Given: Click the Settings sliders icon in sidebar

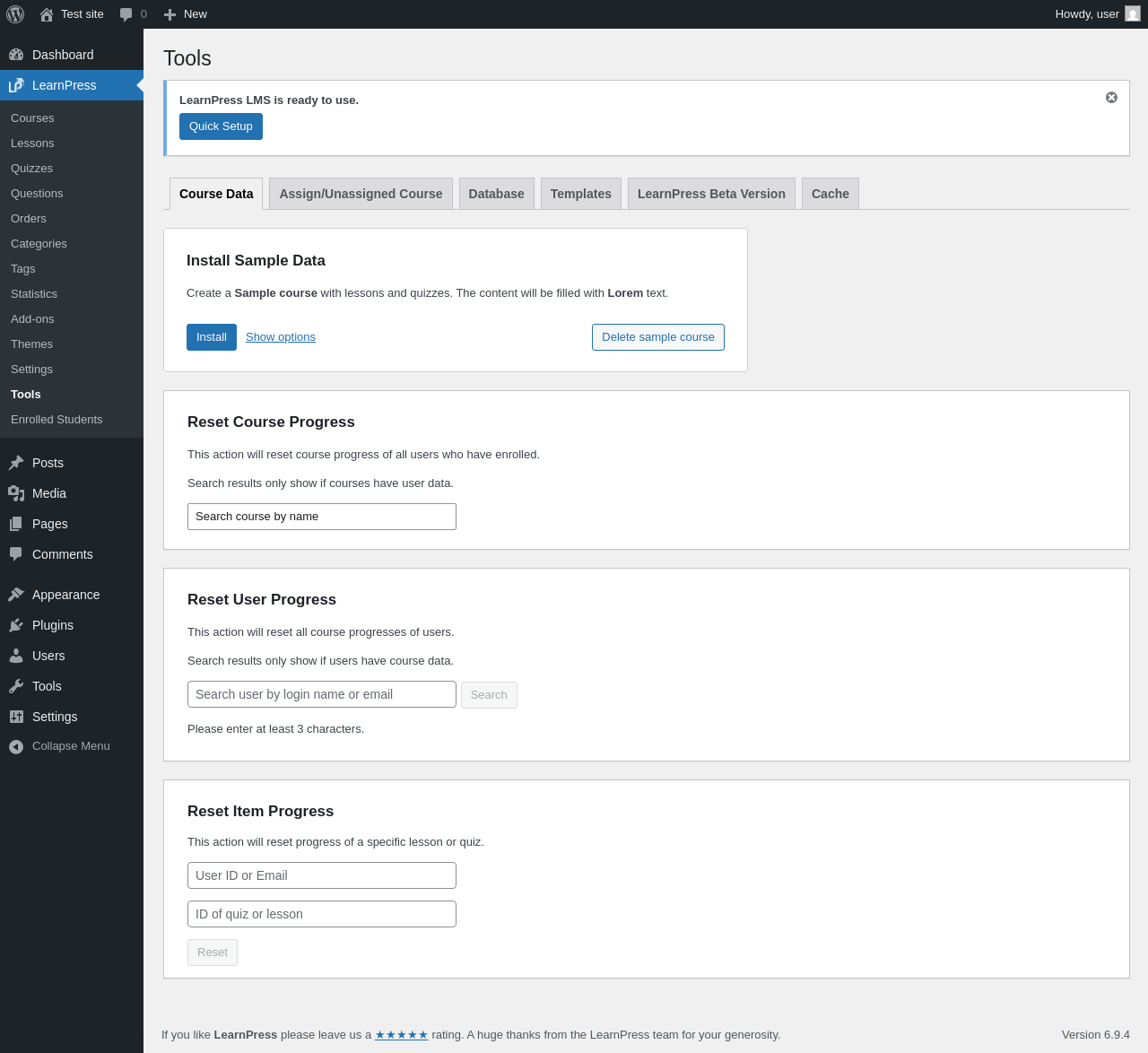Looking at the screenshot, I should click(x=16, y=717).
